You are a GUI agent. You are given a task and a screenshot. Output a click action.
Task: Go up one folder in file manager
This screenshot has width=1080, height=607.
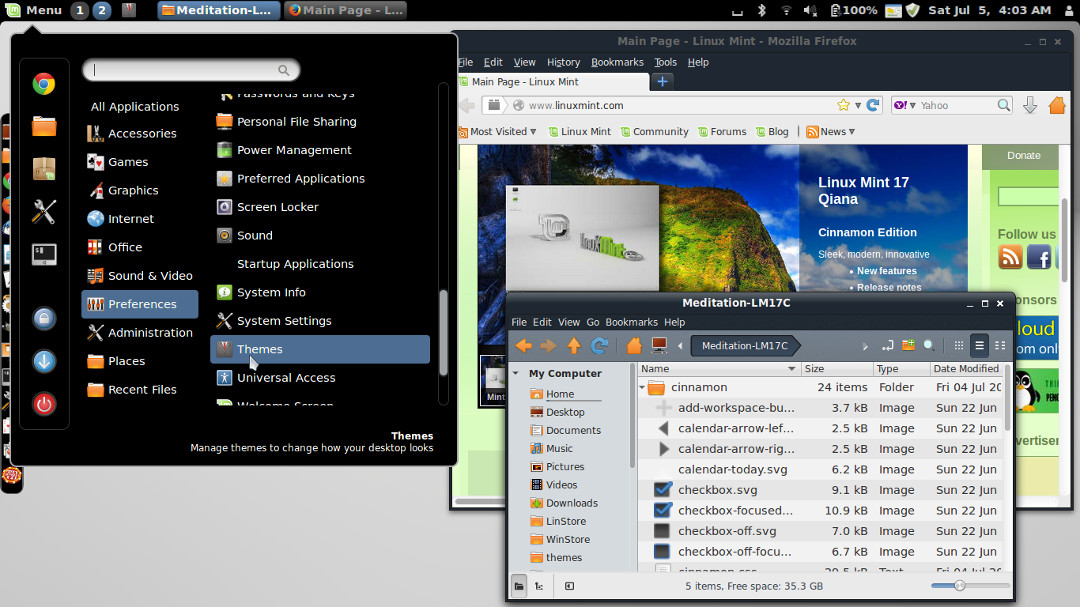tap(574, 346)
